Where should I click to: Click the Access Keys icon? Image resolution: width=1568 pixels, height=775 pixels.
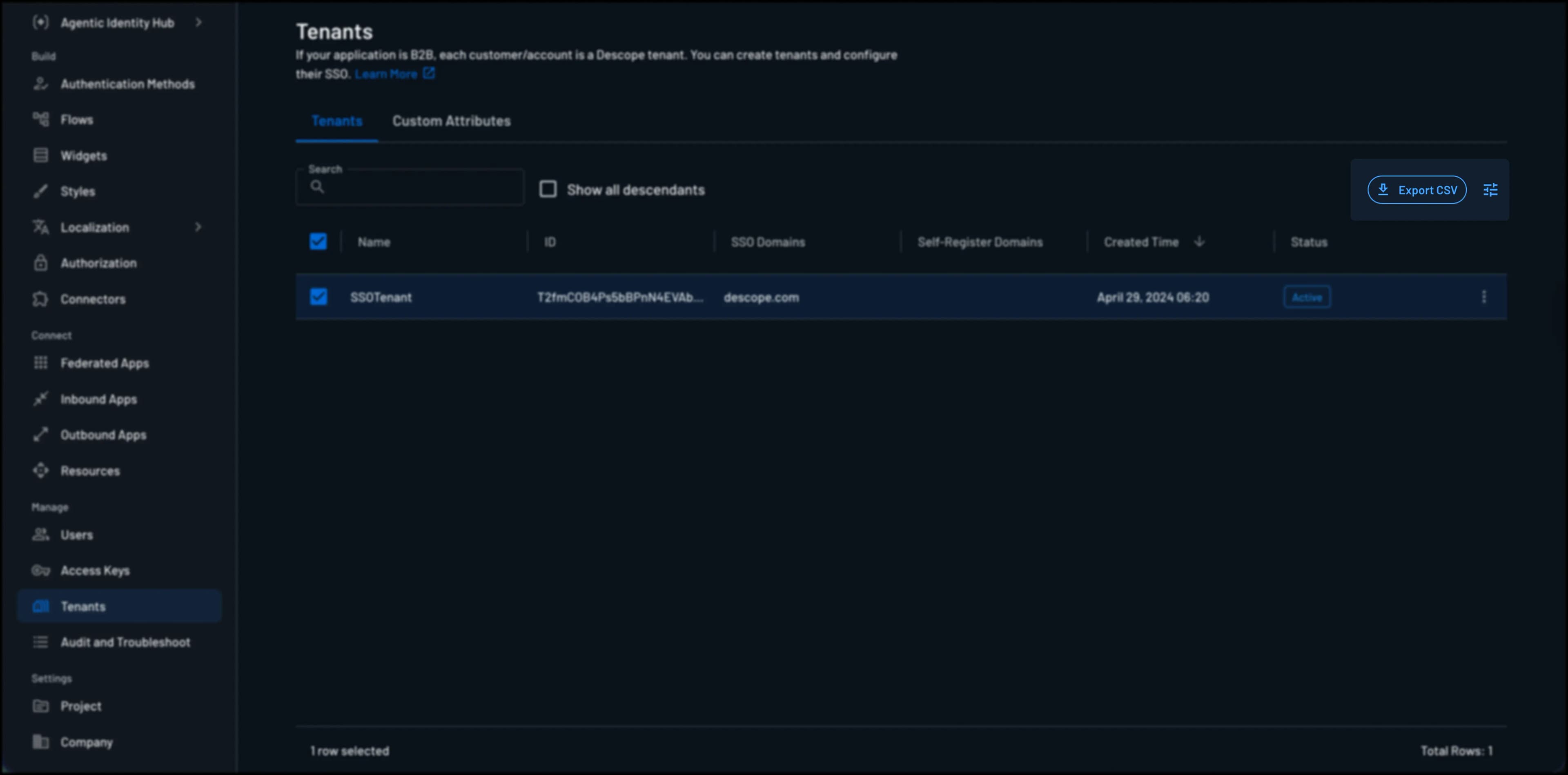click(x=40, y=570)
